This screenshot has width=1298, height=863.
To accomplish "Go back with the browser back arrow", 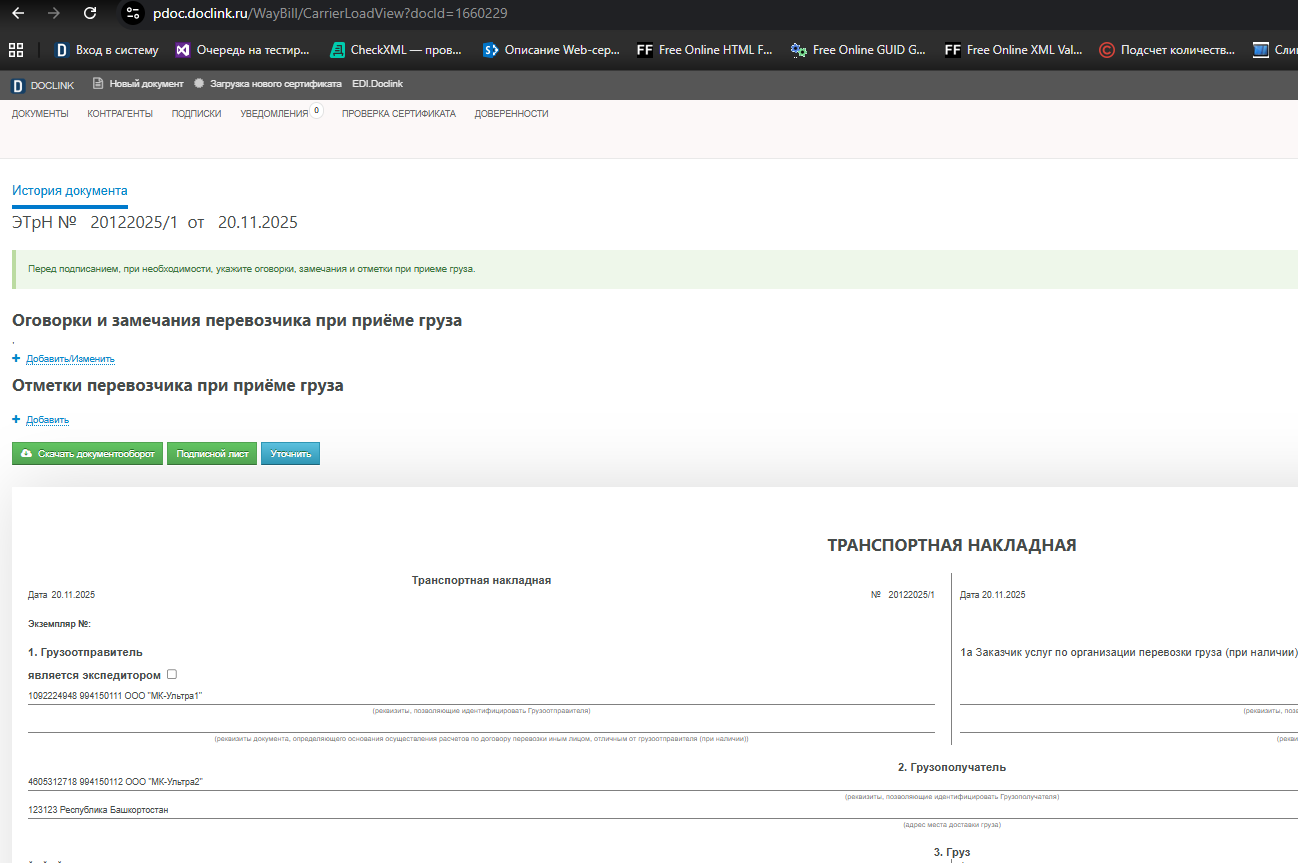I will point(18,14).
